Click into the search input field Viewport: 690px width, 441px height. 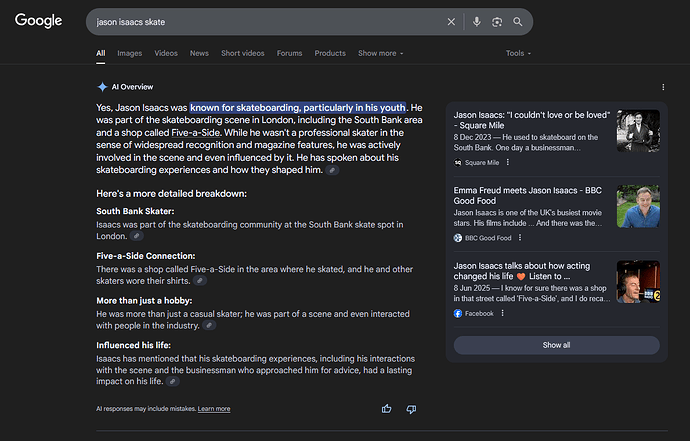tap(264, 22)
